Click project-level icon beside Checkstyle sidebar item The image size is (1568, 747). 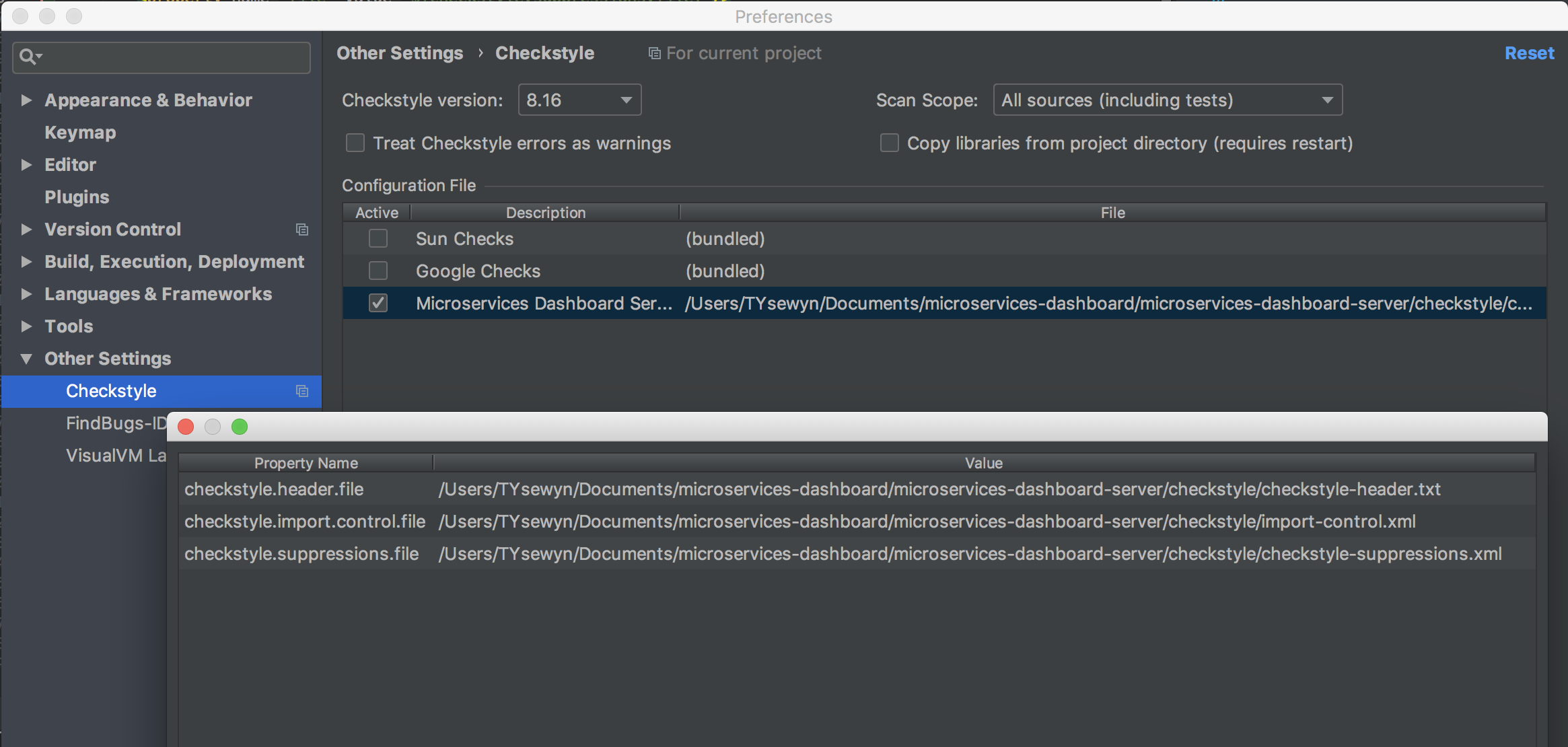tap(302, 392)
